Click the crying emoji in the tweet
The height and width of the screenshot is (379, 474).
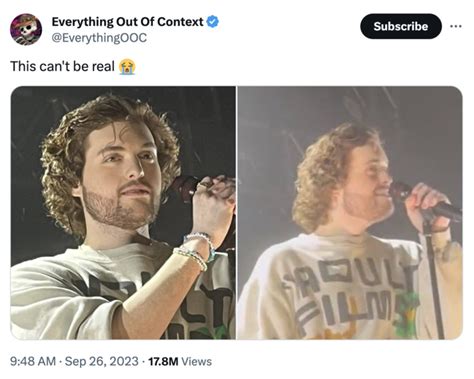pos(127,67)
